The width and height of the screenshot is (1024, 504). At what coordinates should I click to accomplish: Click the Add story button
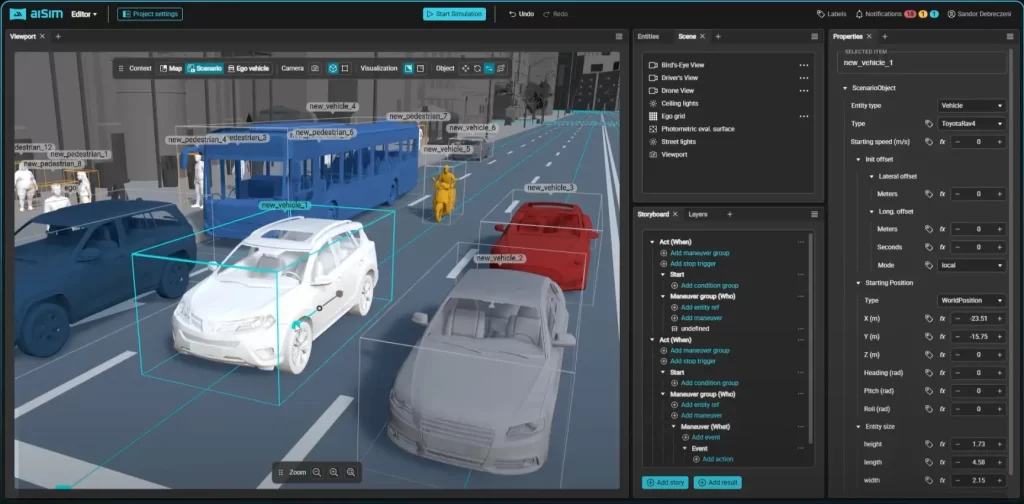click(x=665, y=482)
